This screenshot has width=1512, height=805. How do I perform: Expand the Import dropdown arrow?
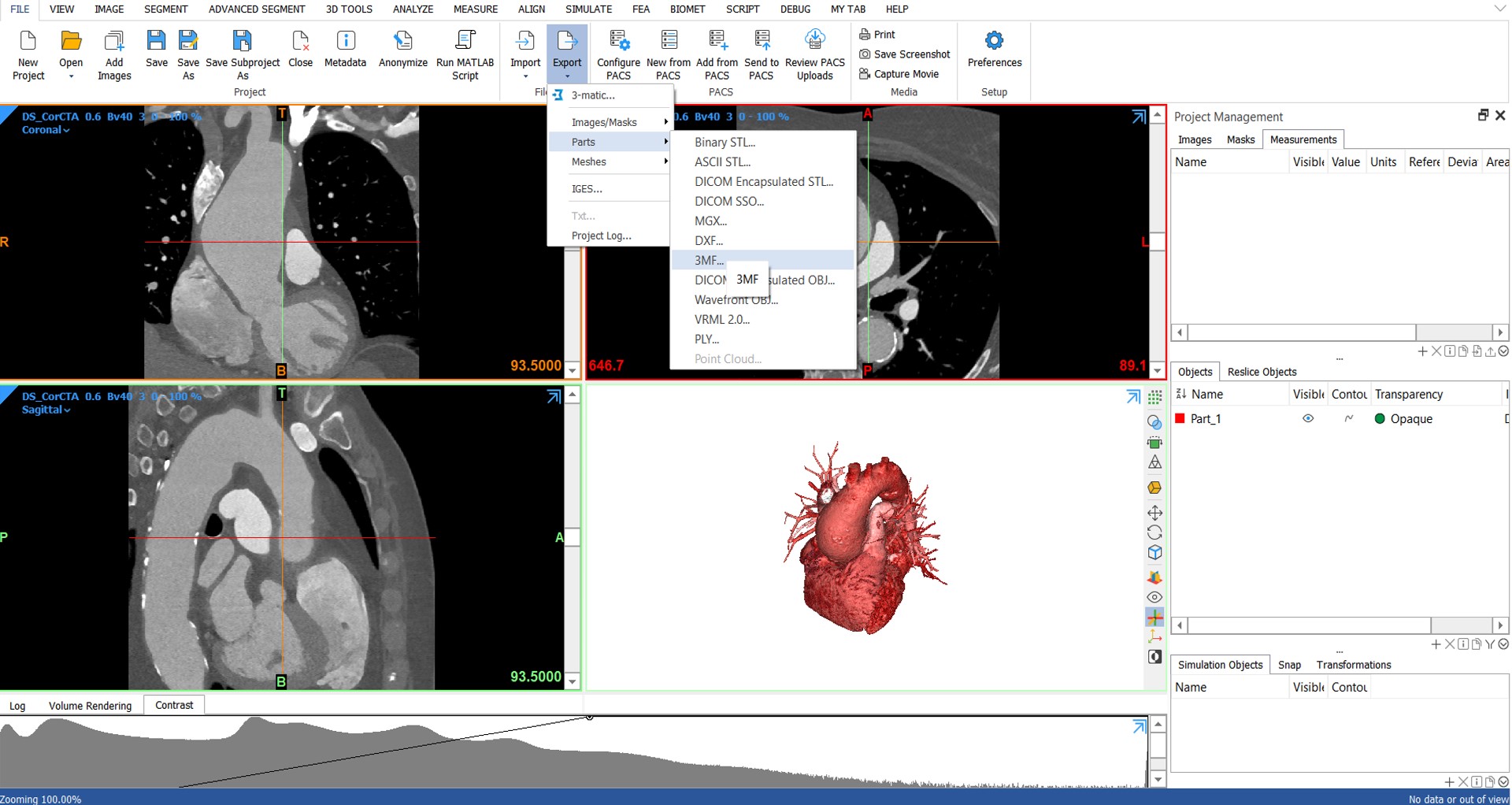525,76
